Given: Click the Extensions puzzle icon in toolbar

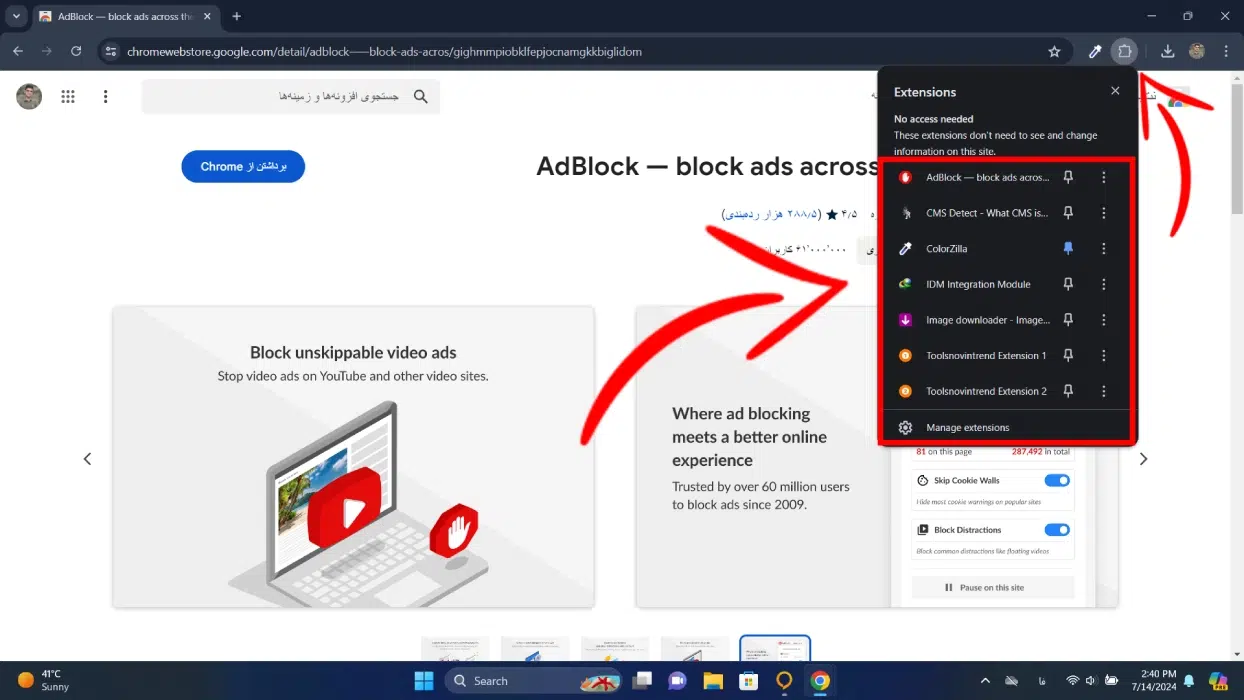Looking at the screenshot, I should (x=1125, y=52).
